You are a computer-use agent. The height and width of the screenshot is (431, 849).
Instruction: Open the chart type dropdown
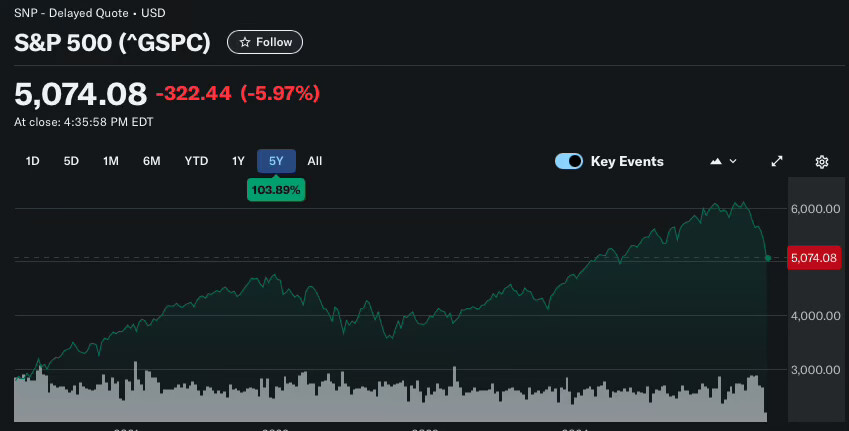[723, 161]
